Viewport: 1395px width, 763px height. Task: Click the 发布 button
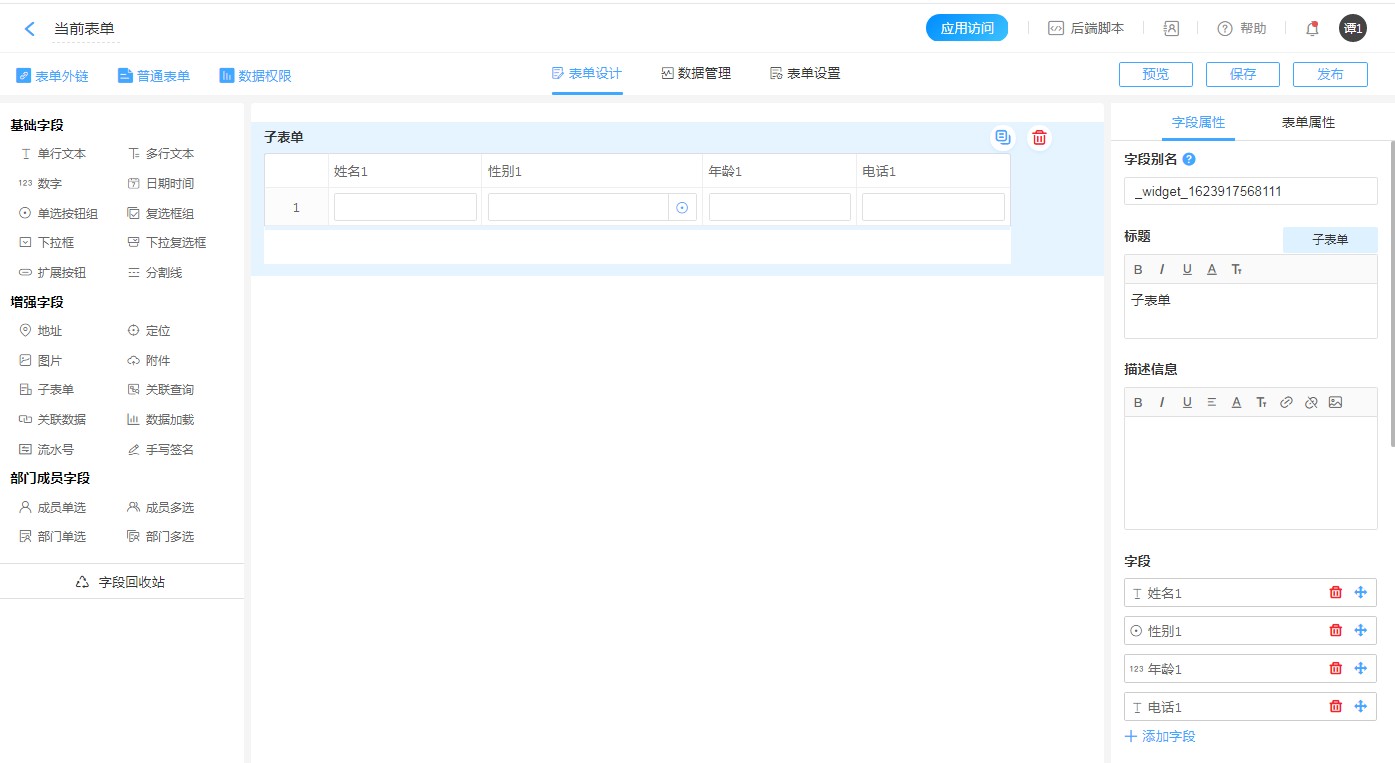coord(1329,74)
